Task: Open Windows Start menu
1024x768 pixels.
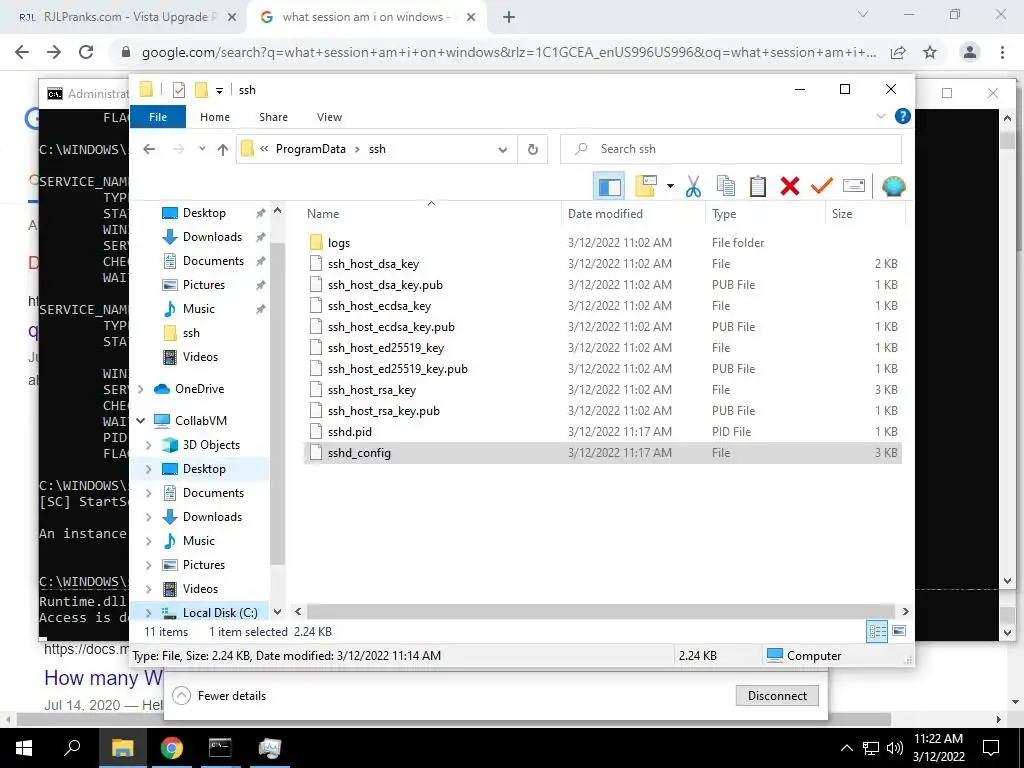Action: point(24,748)
